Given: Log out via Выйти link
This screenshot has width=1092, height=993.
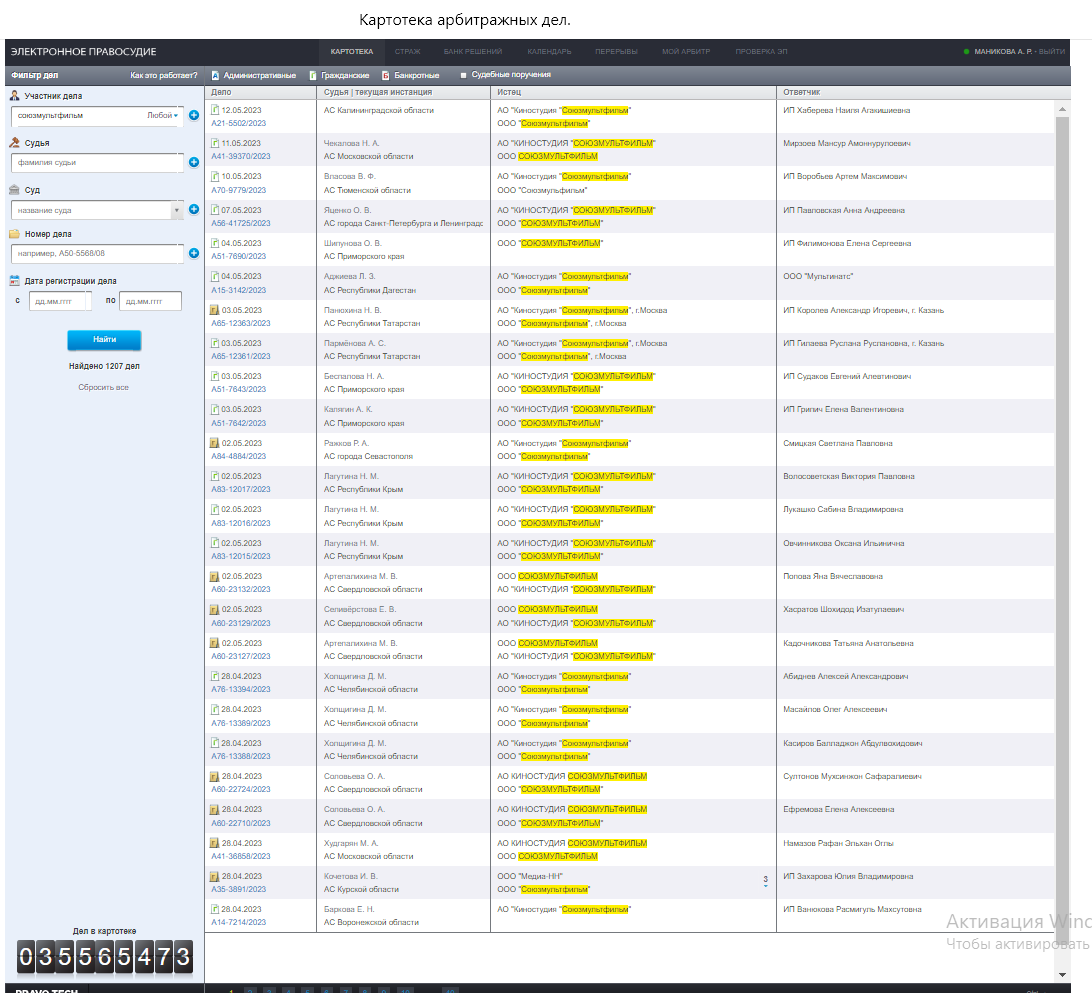Looking at the screenshot, I should pos(1052,52).
